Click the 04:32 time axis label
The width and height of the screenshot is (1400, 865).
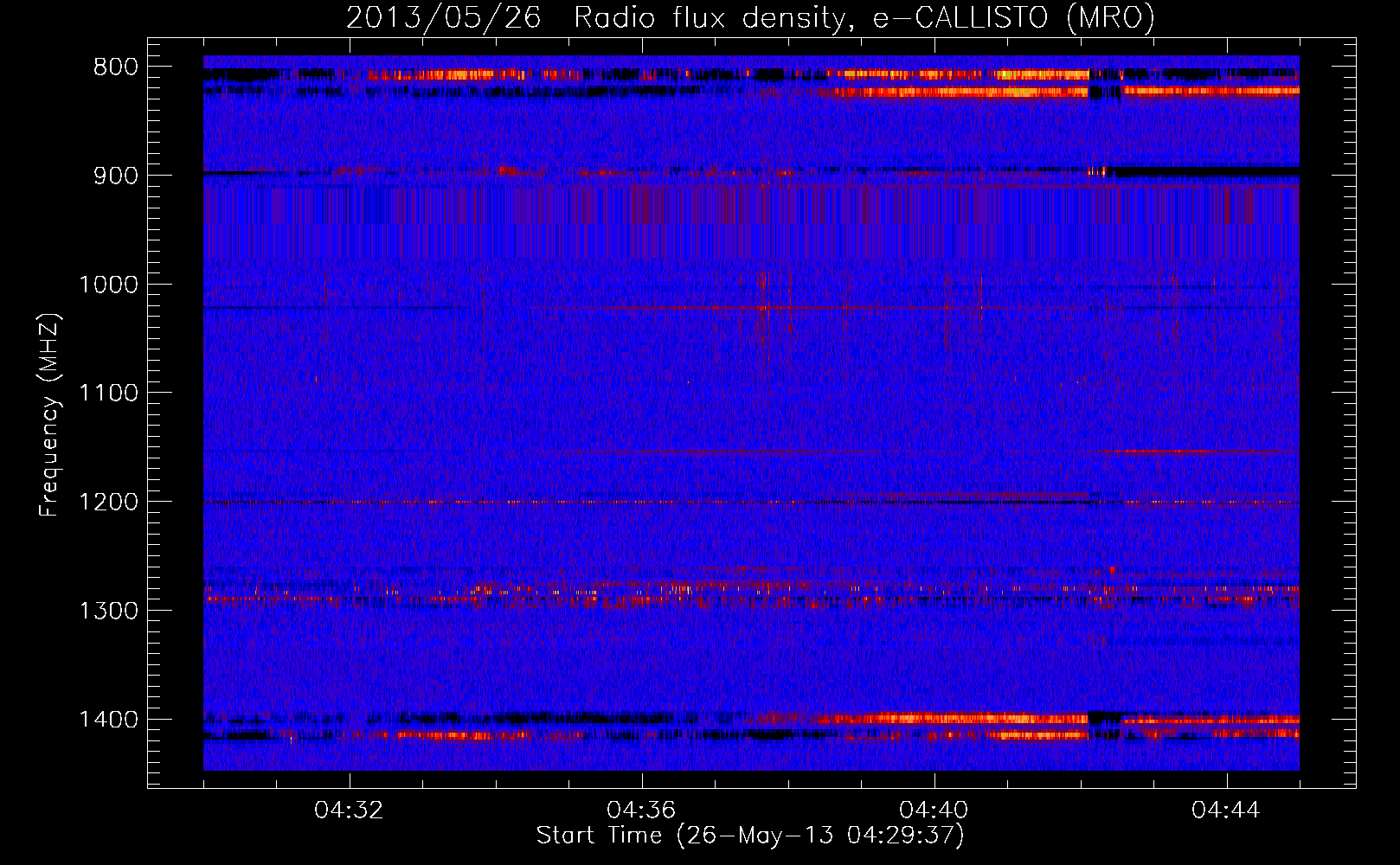pyautogui.click(x=350, y=811)
